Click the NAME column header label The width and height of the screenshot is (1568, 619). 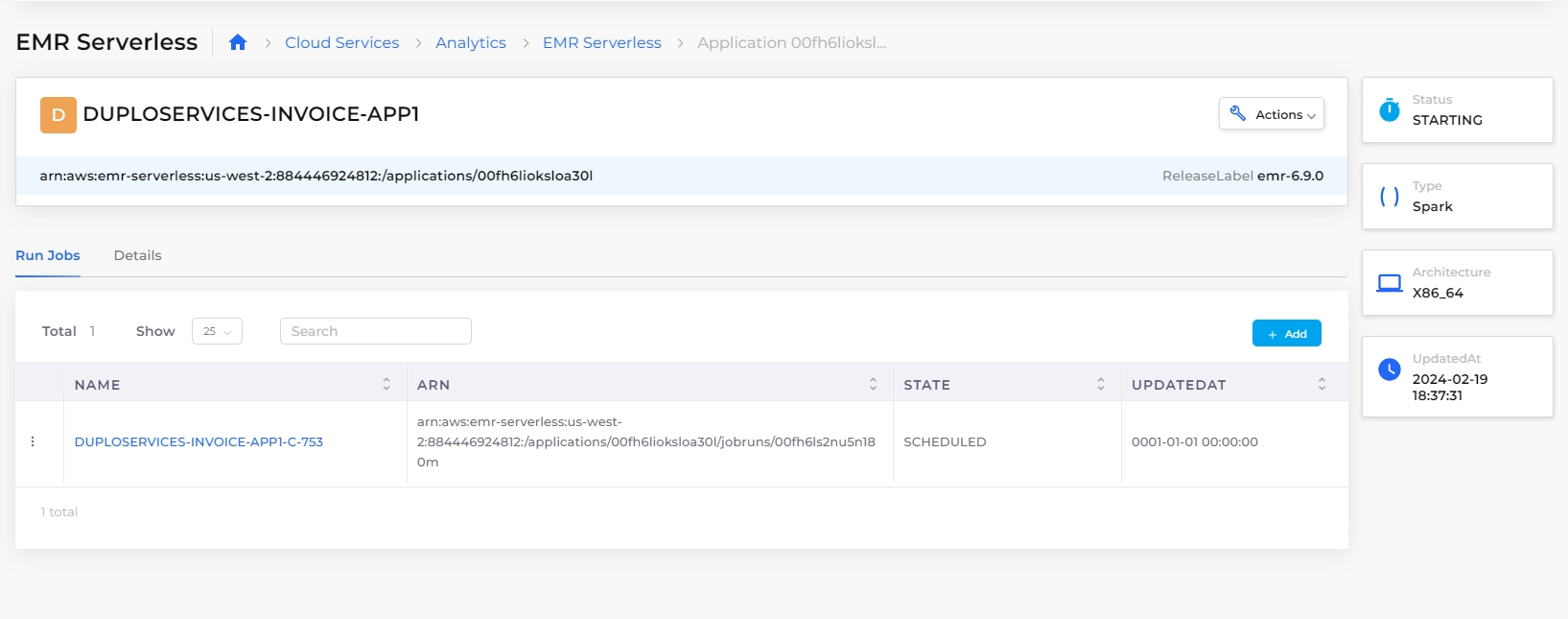[98, 385]
